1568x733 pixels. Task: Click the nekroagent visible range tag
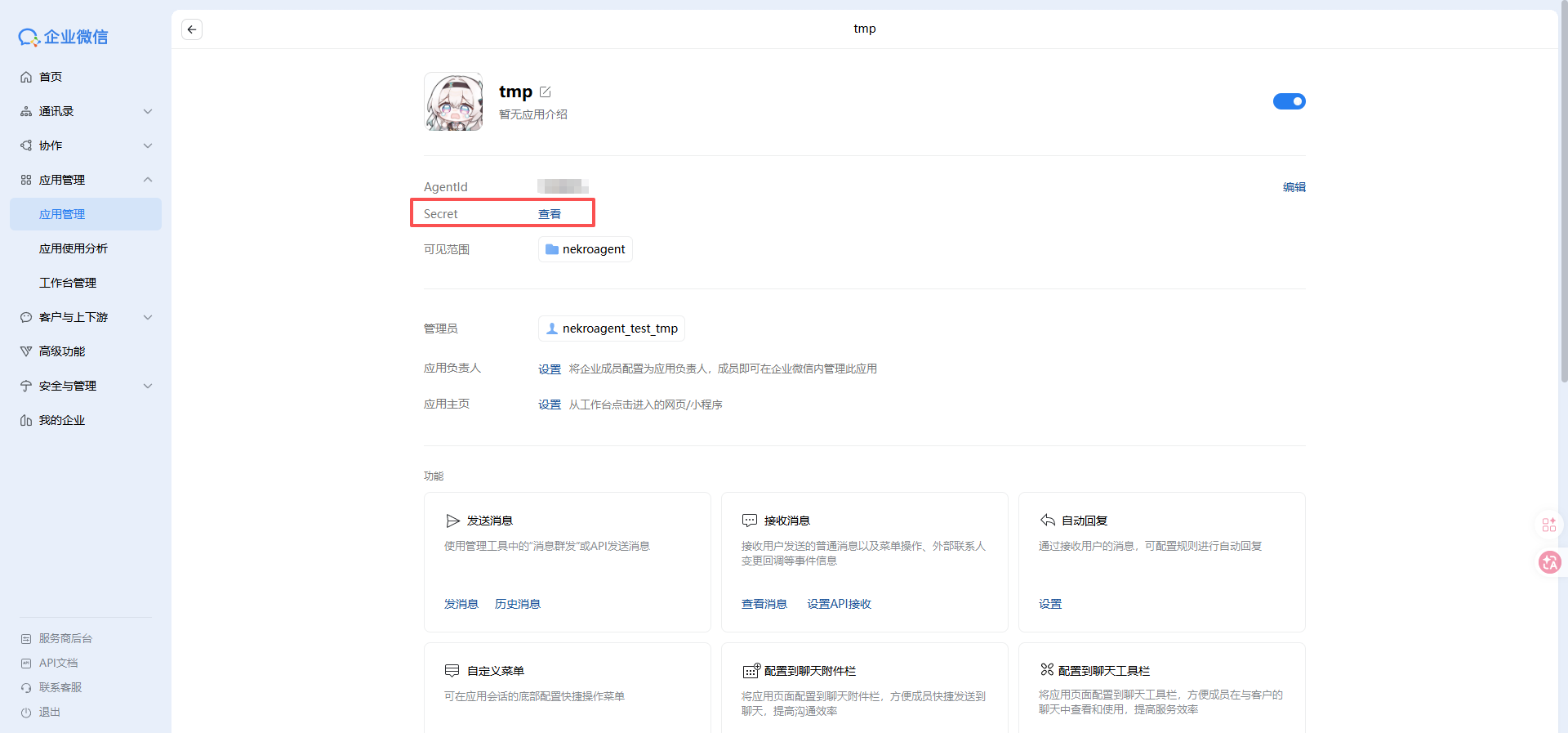tap(586, 249)
